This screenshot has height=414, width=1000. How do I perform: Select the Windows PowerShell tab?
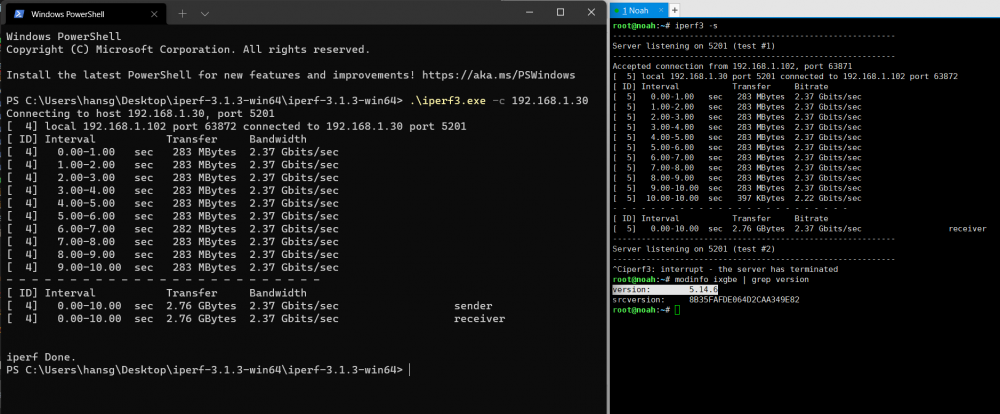click(84, 13)
